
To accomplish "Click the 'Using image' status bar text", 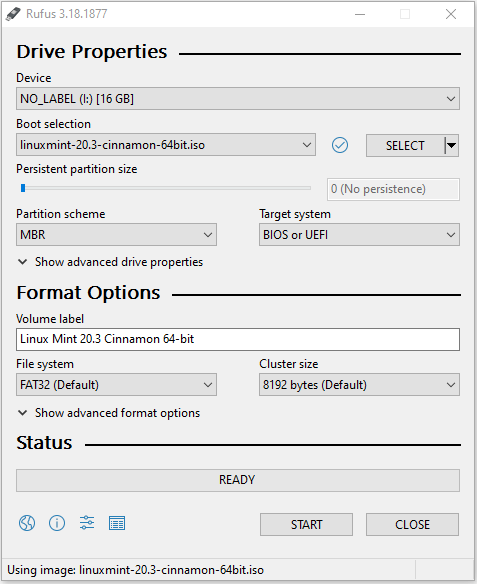I will 136,570.
